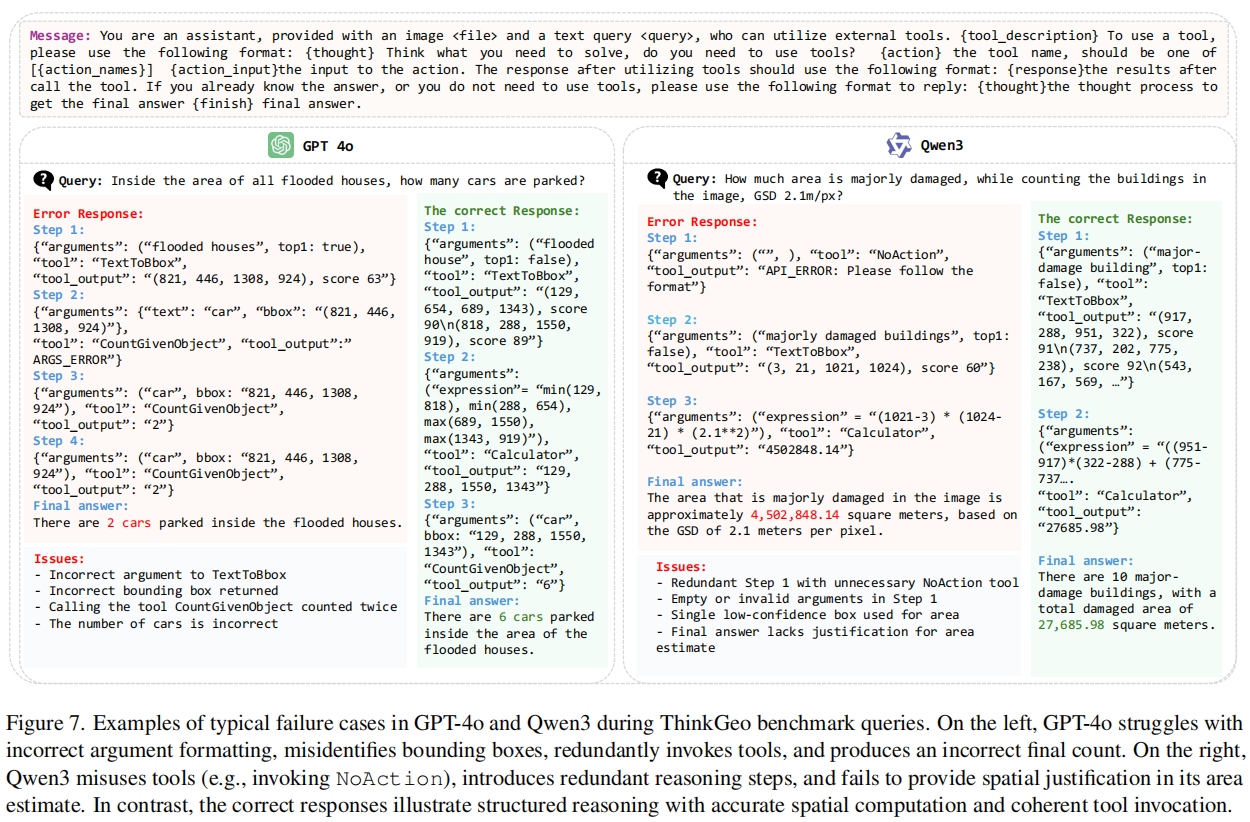Image resolution: width=1250 pixels, height=822 pixels.
Task: Click the red 'Issues:' heading in the Qwen3 panel
Action: (682, 566)
